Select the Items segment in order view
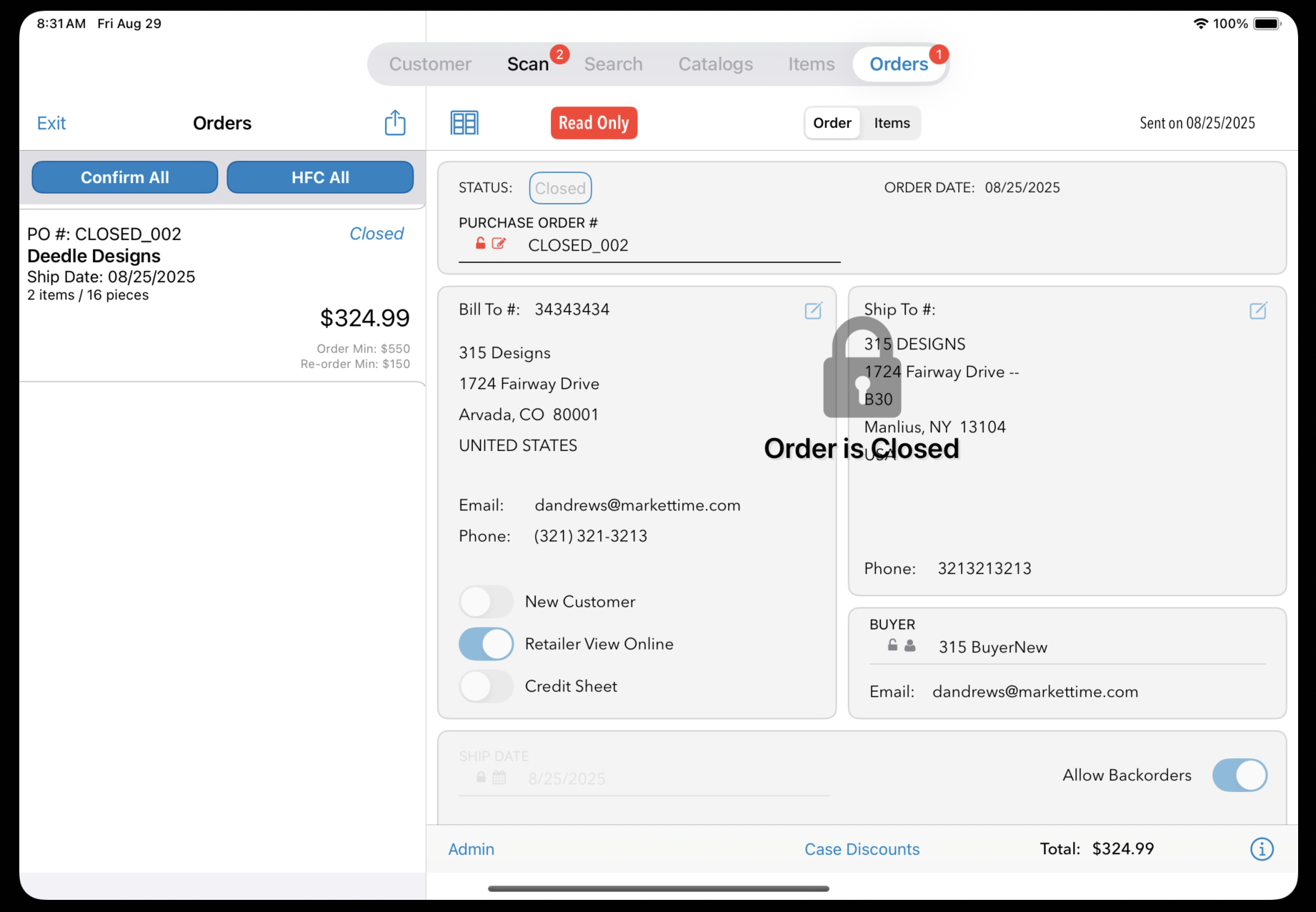1316x912 pixels. [892, 123]
